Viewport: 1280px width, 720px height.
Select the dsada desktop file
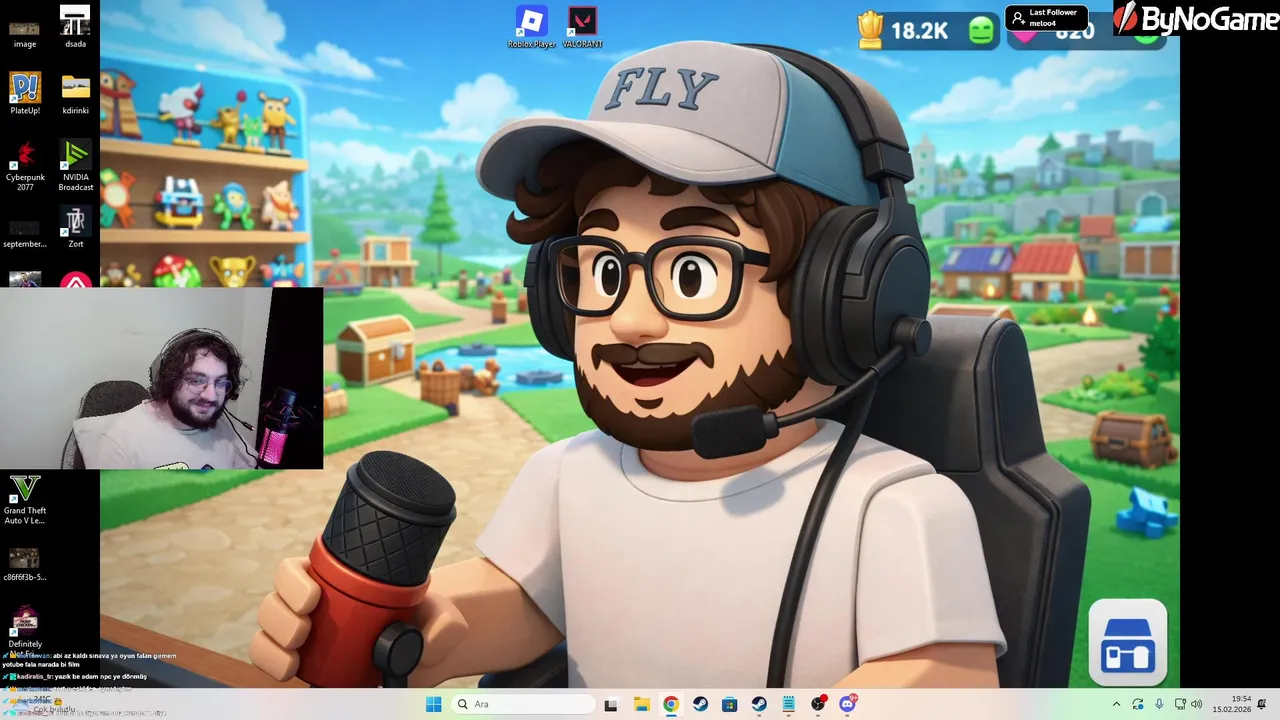(x=76, y=27)
